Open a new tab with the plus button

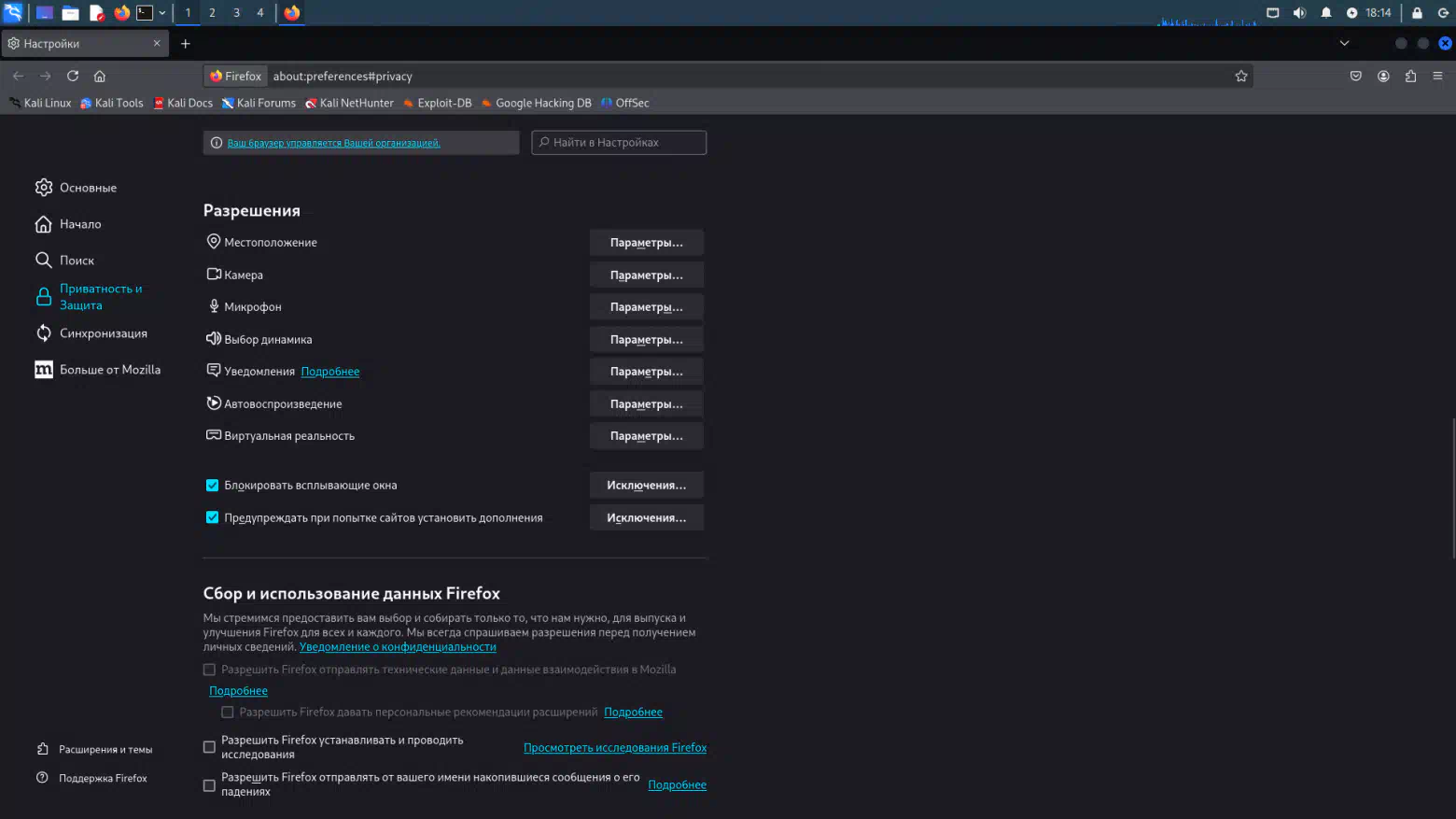tap(185, 43)
